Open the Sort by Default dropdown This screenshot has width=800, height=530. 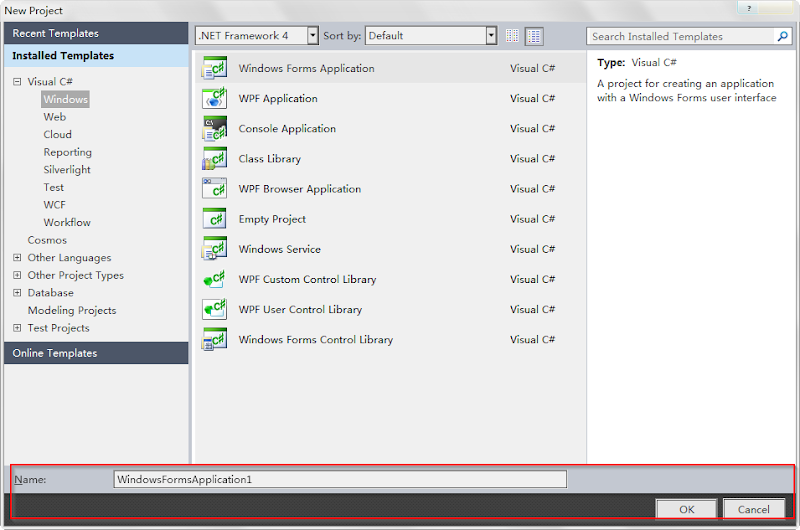tap(491, 36)
